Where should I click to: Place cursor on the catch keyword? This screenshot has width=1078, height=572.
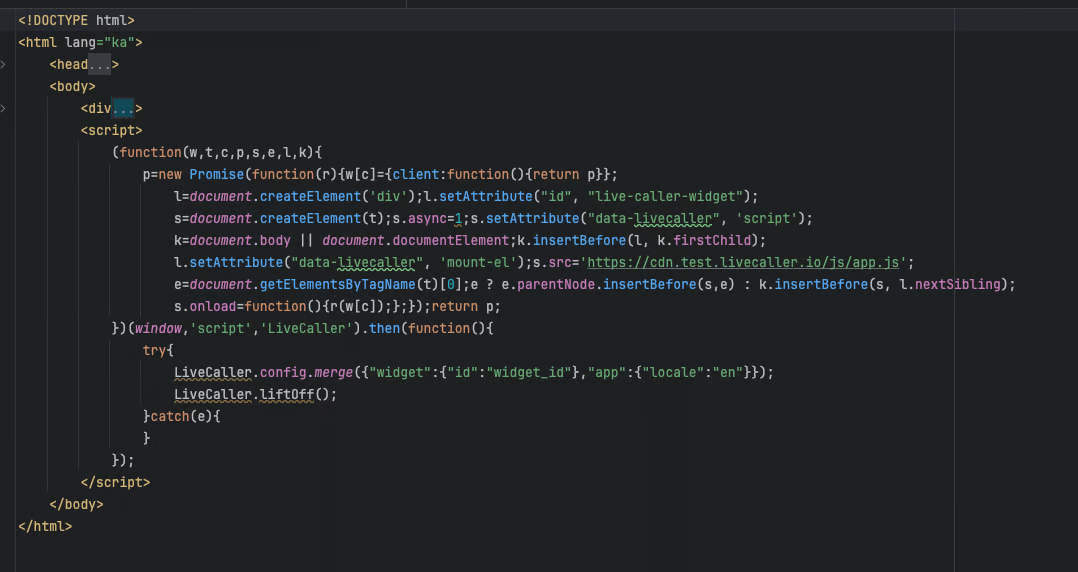pyautogui.click(x=169, y=416)
